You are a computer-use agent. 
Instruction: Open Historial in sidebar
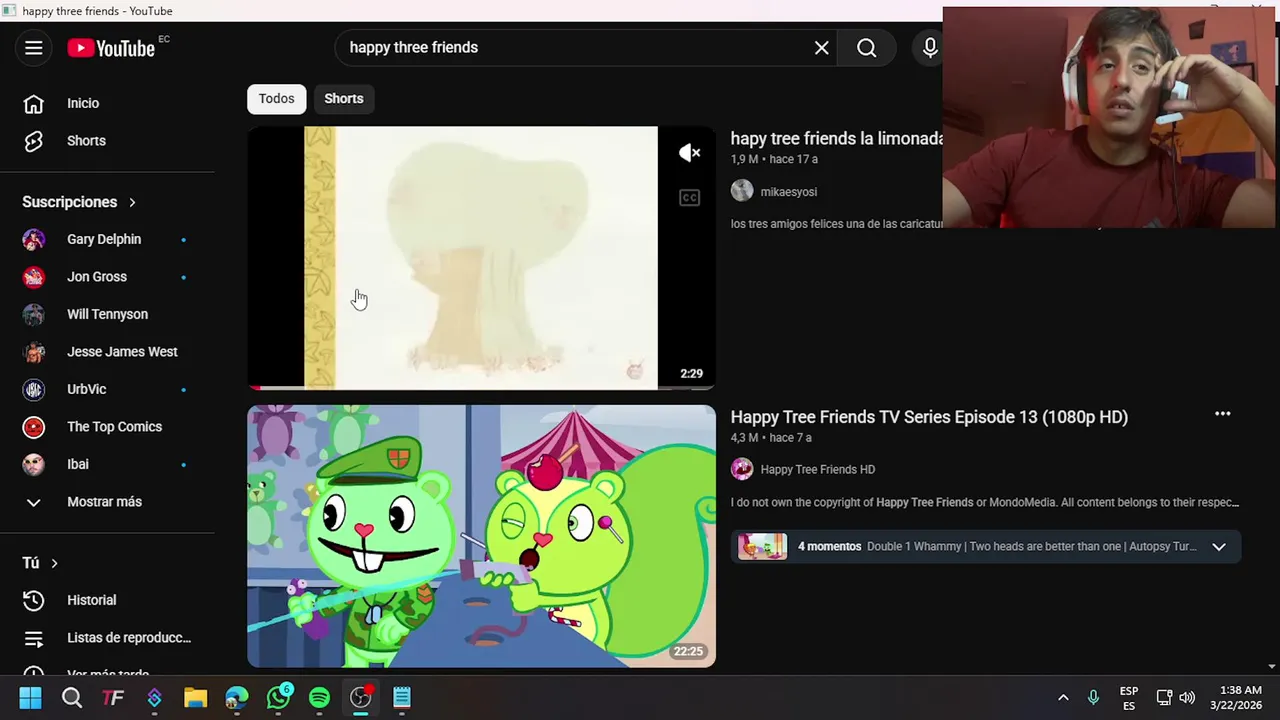coord(107,600)
